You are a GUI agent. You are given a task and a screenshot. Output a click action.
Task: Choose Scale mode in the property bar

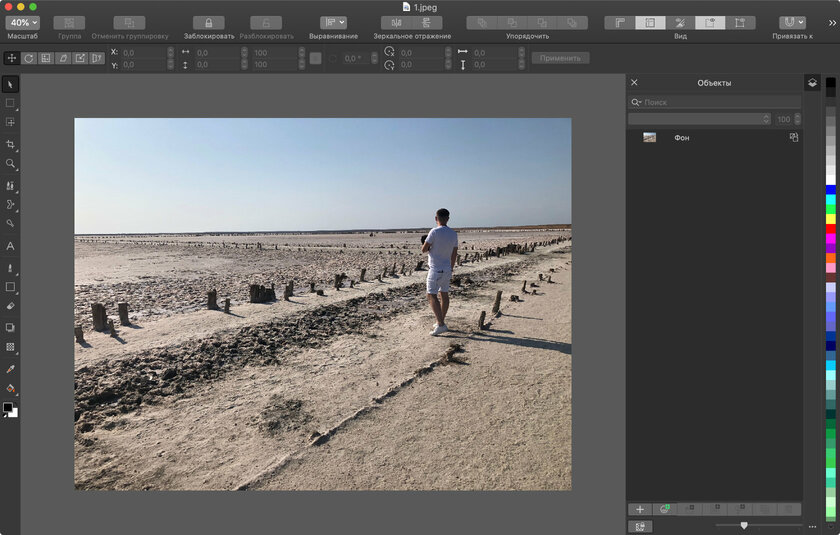coord(46,58)
